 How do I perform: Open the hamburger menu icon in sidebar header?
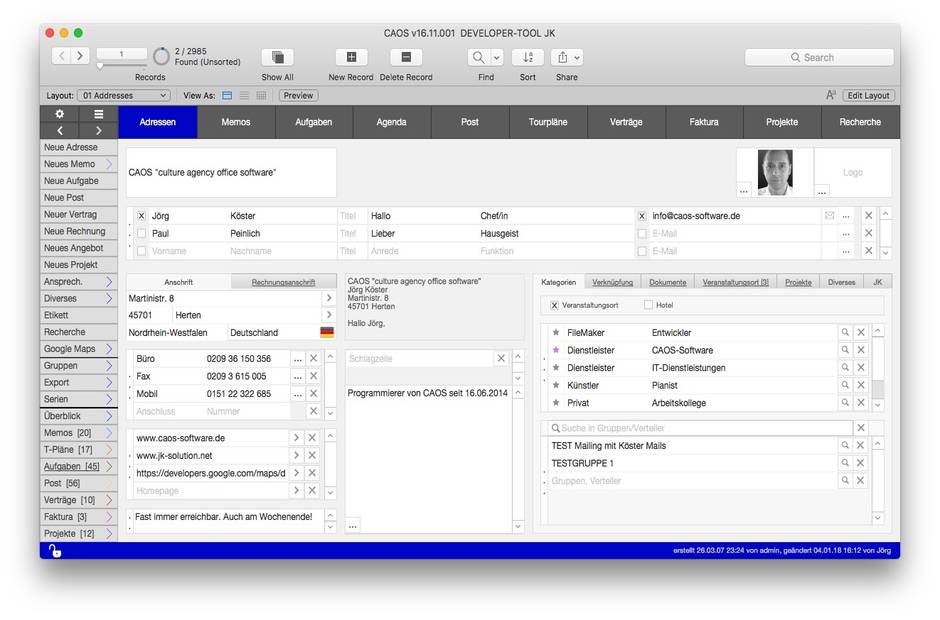coord(99,114)
